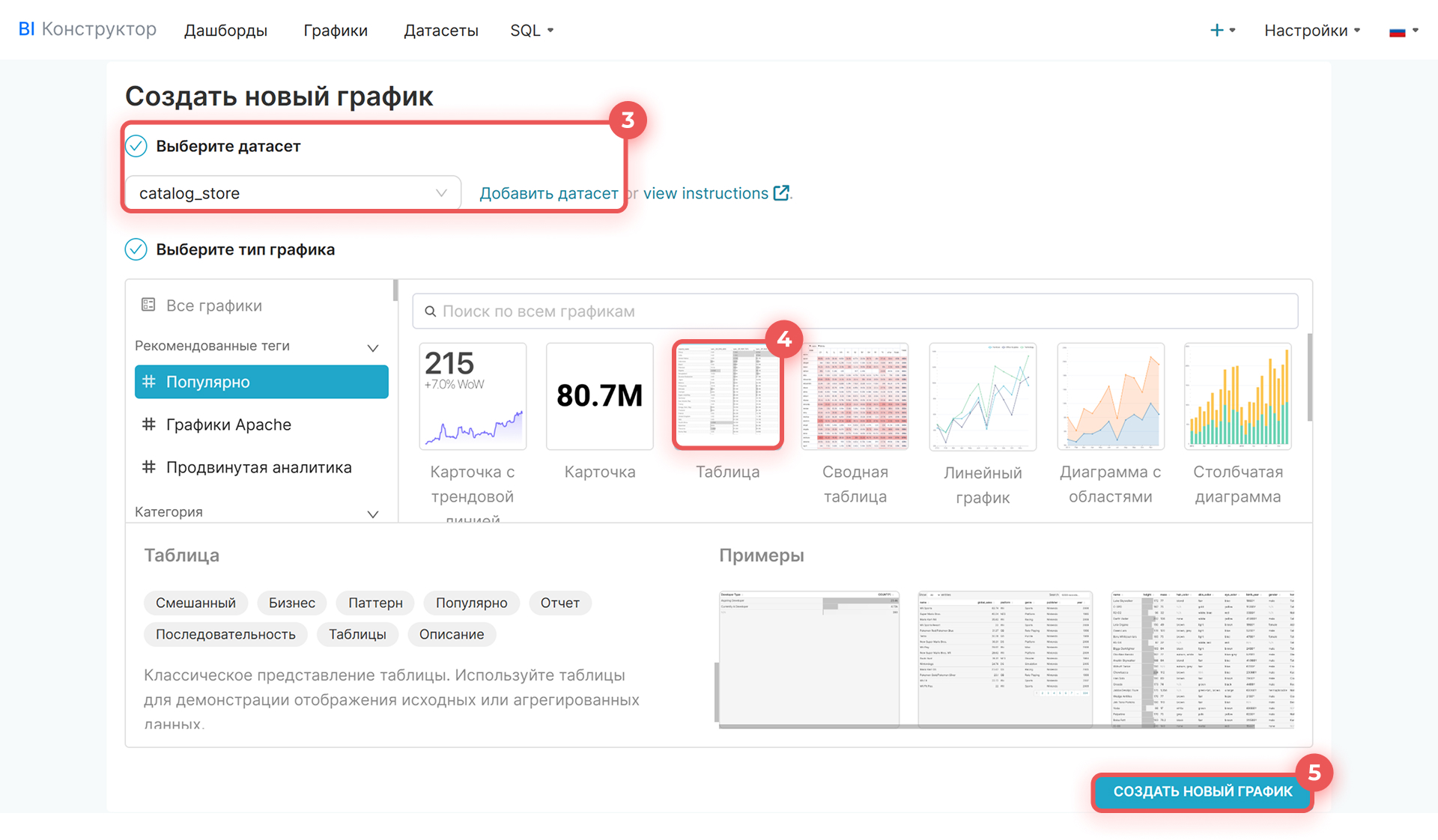Open the SQL menu dropdown
The image size is (1438, 840).
pos(532,31)
